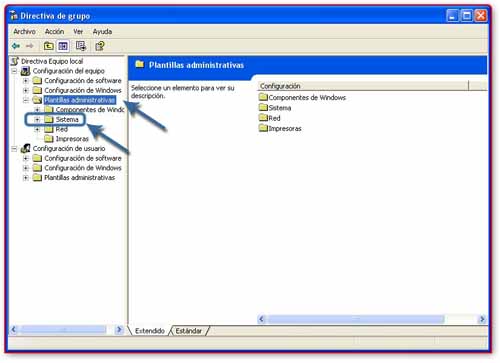Switch to the Extendido tab
Image resolution: width=500 pixels, height=363 pixels.
pos(150,331)
